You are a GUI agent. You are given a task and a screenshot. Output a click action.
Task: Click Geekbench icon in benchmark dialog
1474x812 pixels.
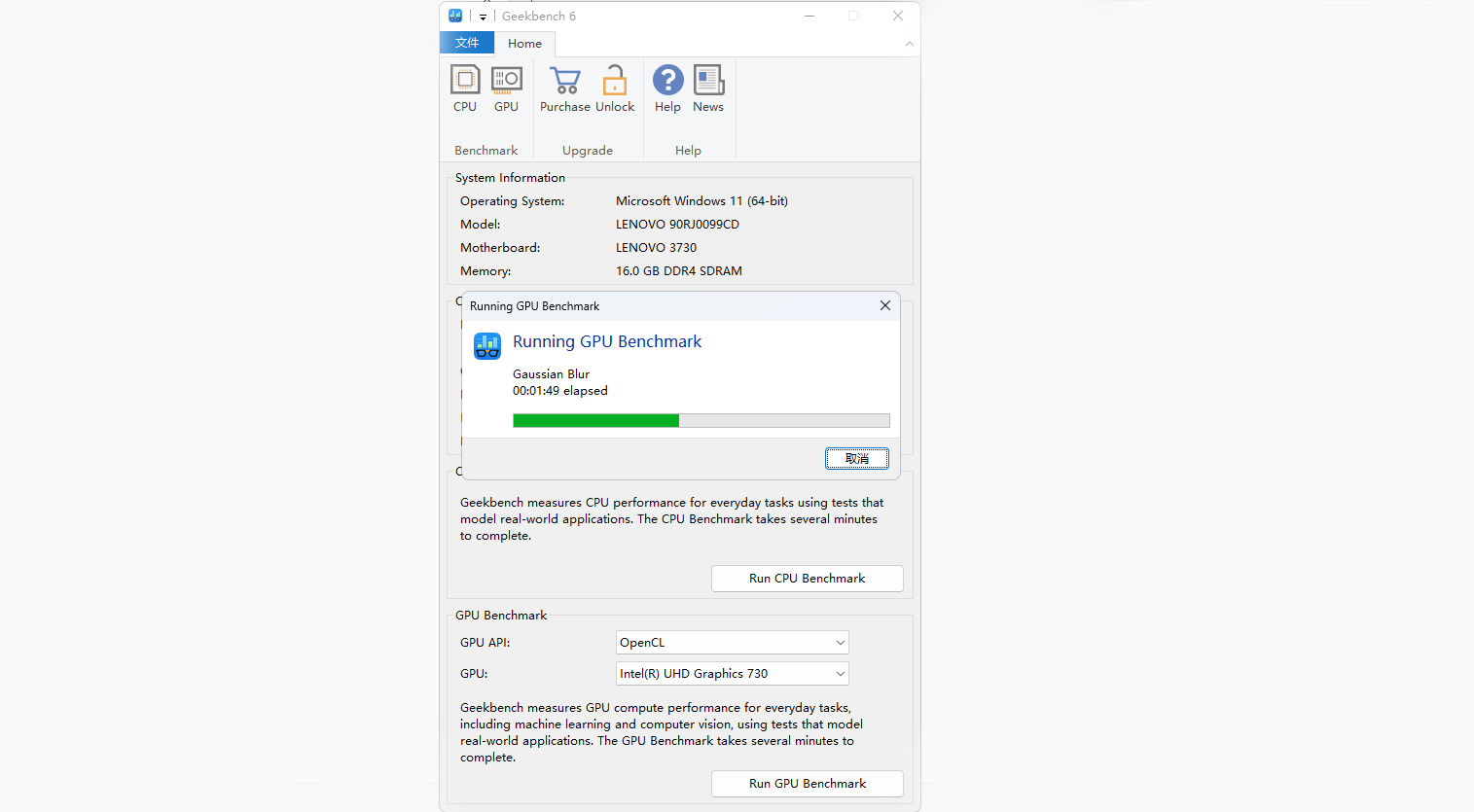pyautogui.click(x=487, y=345)
